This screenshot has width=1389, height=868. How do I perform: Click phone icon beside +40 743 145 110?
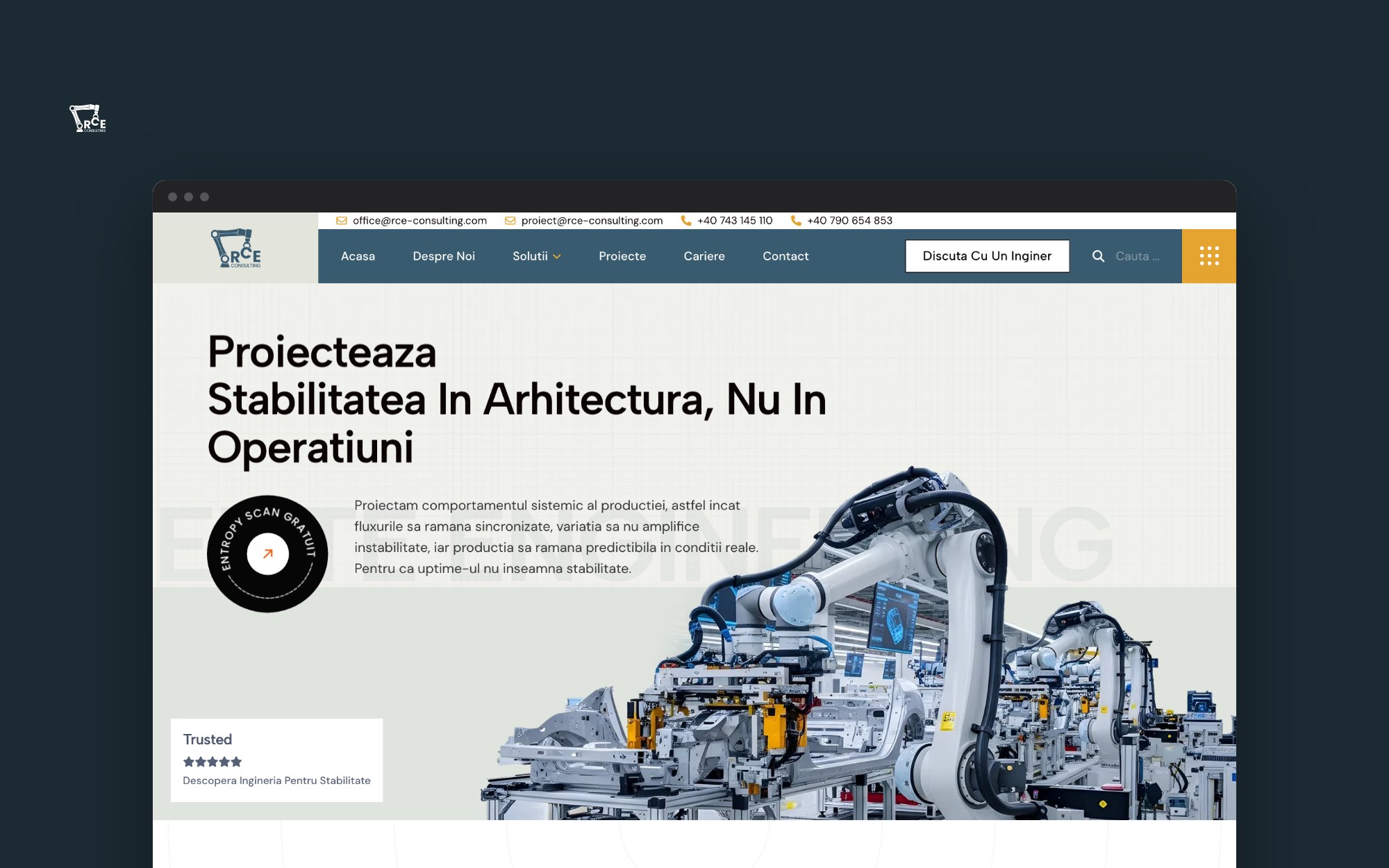click(685, 221)
